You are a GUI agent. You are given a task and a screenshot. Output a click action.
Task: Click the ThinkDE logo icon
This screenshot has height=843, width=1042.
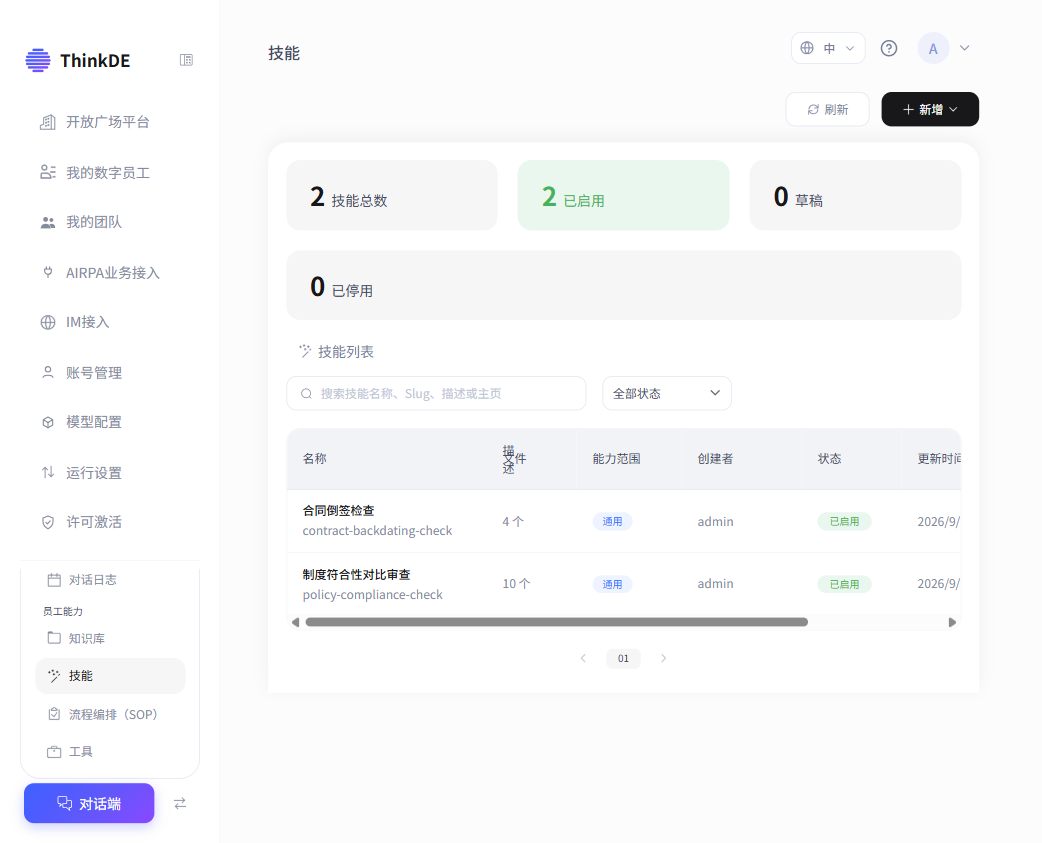coord(38,60)
